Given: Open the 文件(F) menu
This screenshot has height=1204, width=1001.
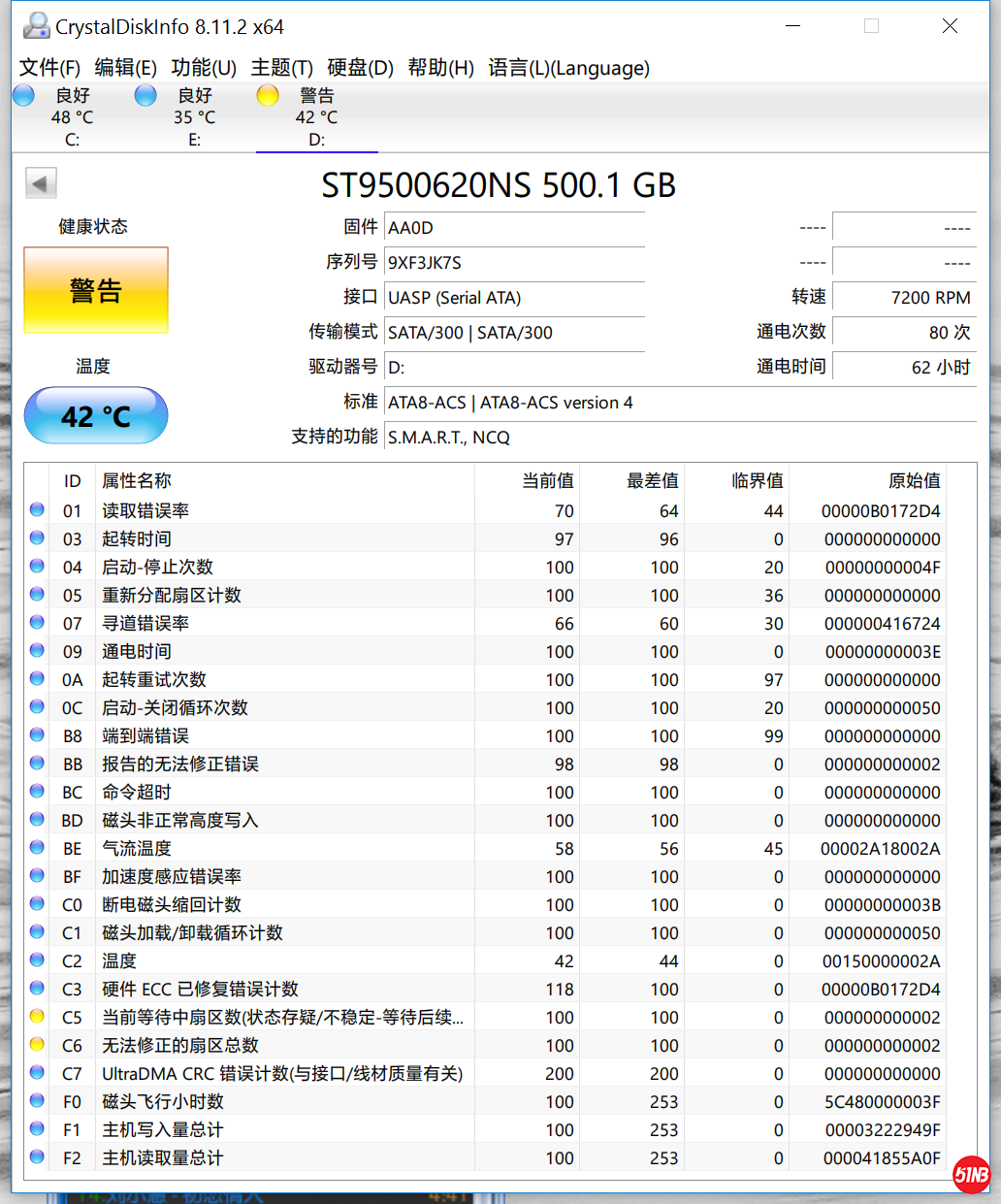Looking at the screenshot, I should (49, 68).
